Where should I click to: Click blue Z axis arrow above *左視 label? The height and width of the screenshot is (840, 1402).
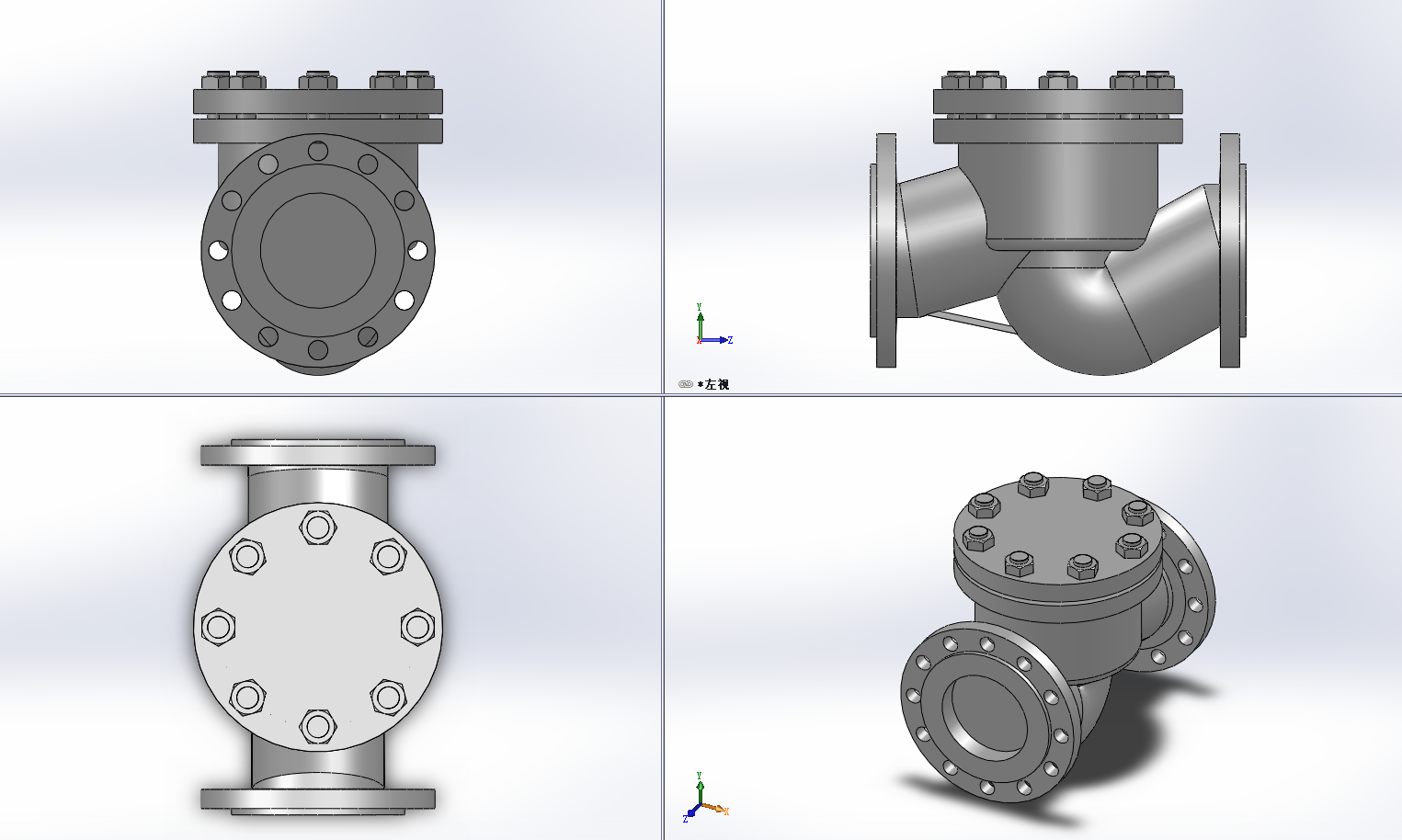coord(716,340)
